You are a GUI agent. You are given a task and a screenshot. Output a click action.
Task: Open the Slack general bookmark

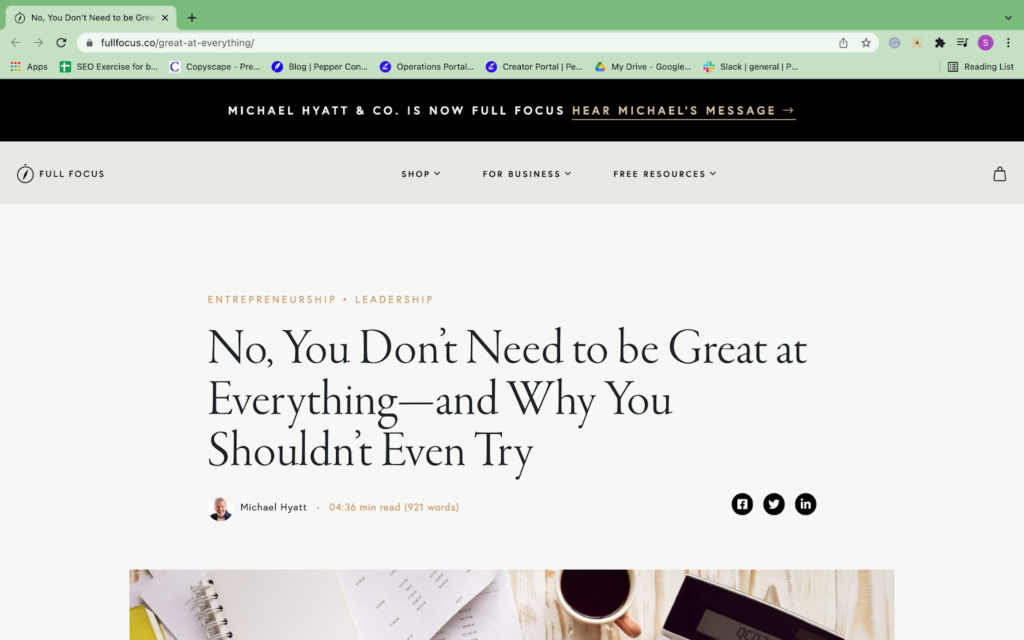coord(750,67)
